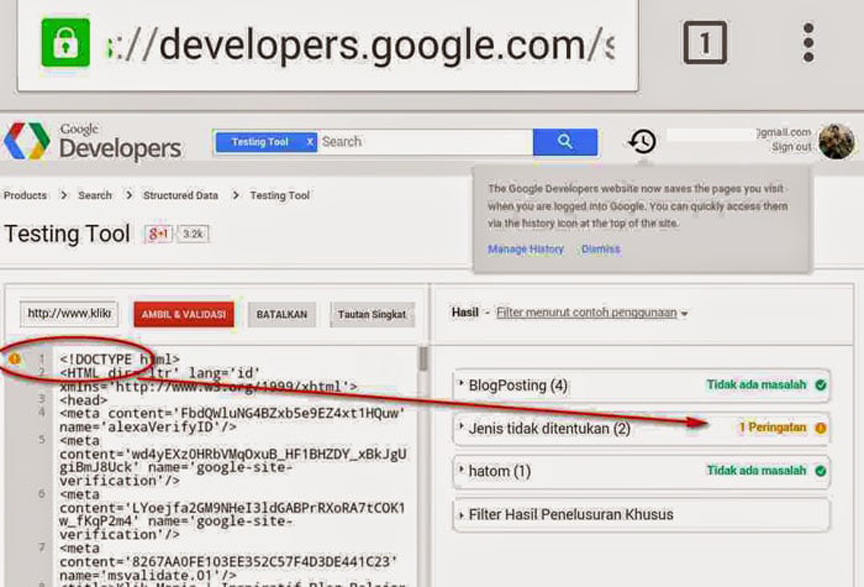The width and height of the screenshot is (864, 587).
Task: Go to Structured Data in breadcrumb
Action: pos(181,195)
